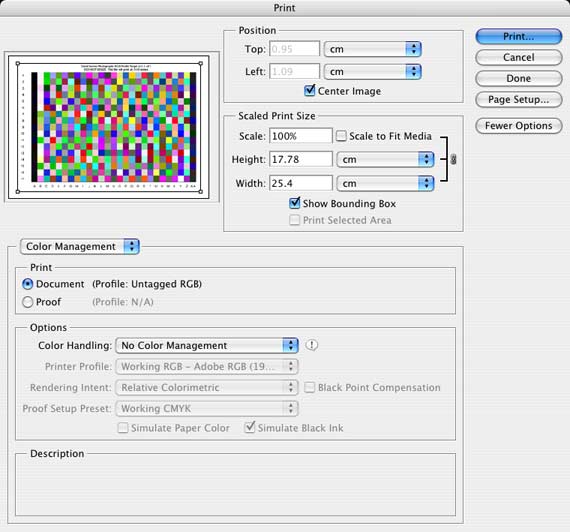570x532 pixels.
Task: Click the chain link constrain proportions icon
Action: 453,159
